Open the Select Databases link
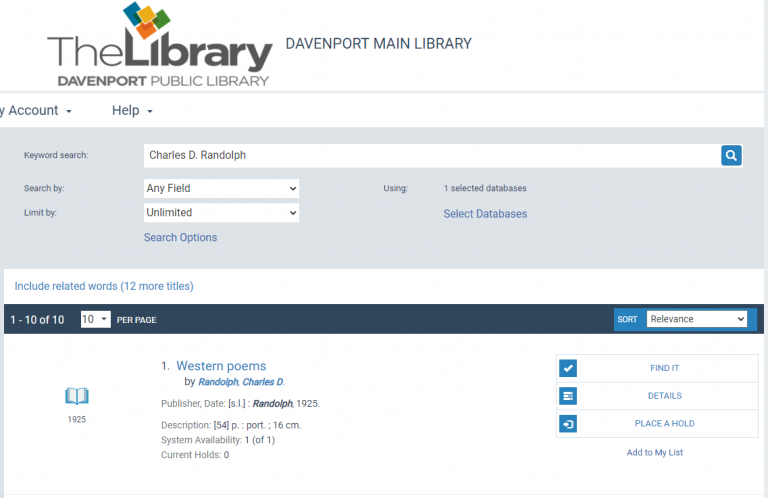Viewport: 768px width, 498px height. 485,214
